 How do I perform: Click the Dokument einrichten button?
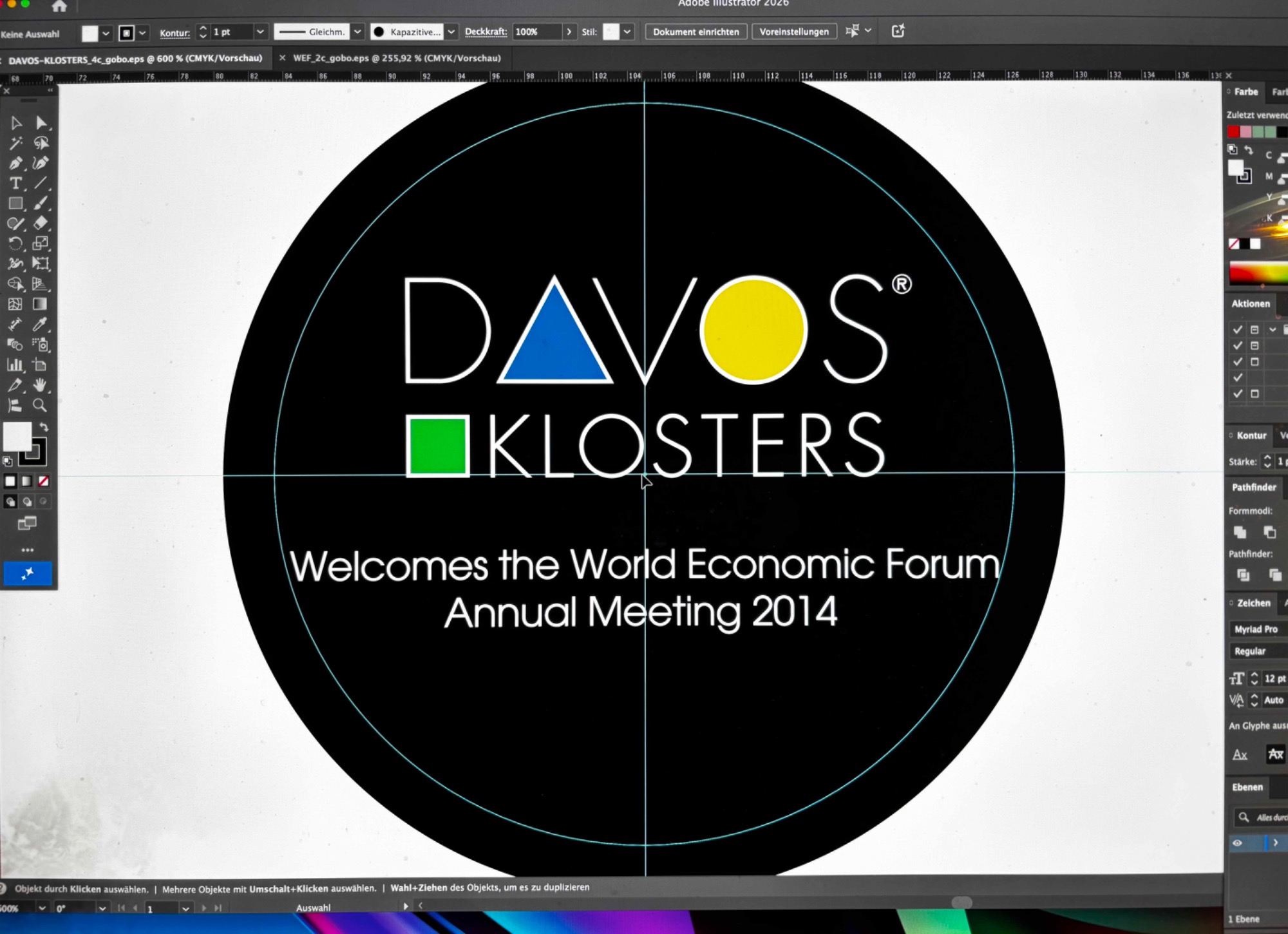(x=696, y=32)
